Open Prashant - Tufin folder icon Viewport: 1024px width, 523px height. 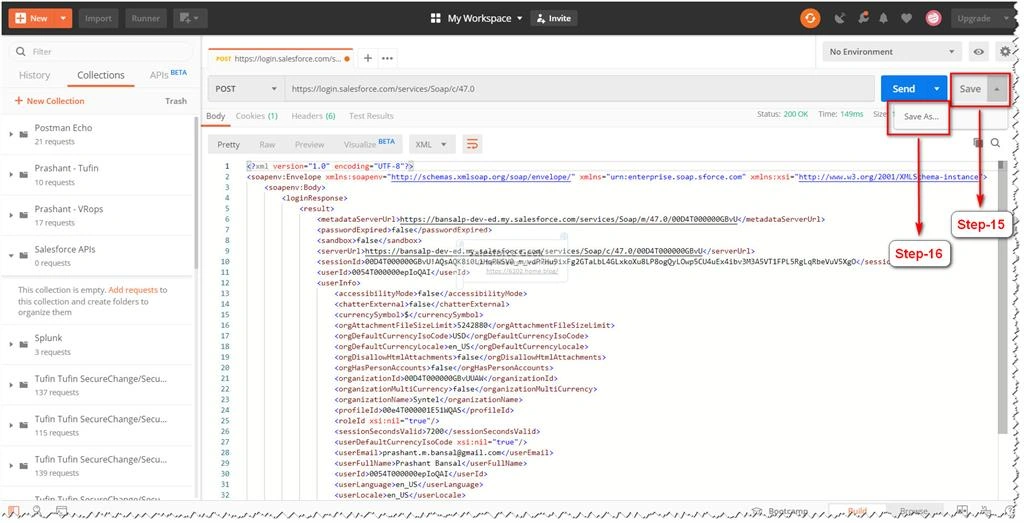coord(24,174)
